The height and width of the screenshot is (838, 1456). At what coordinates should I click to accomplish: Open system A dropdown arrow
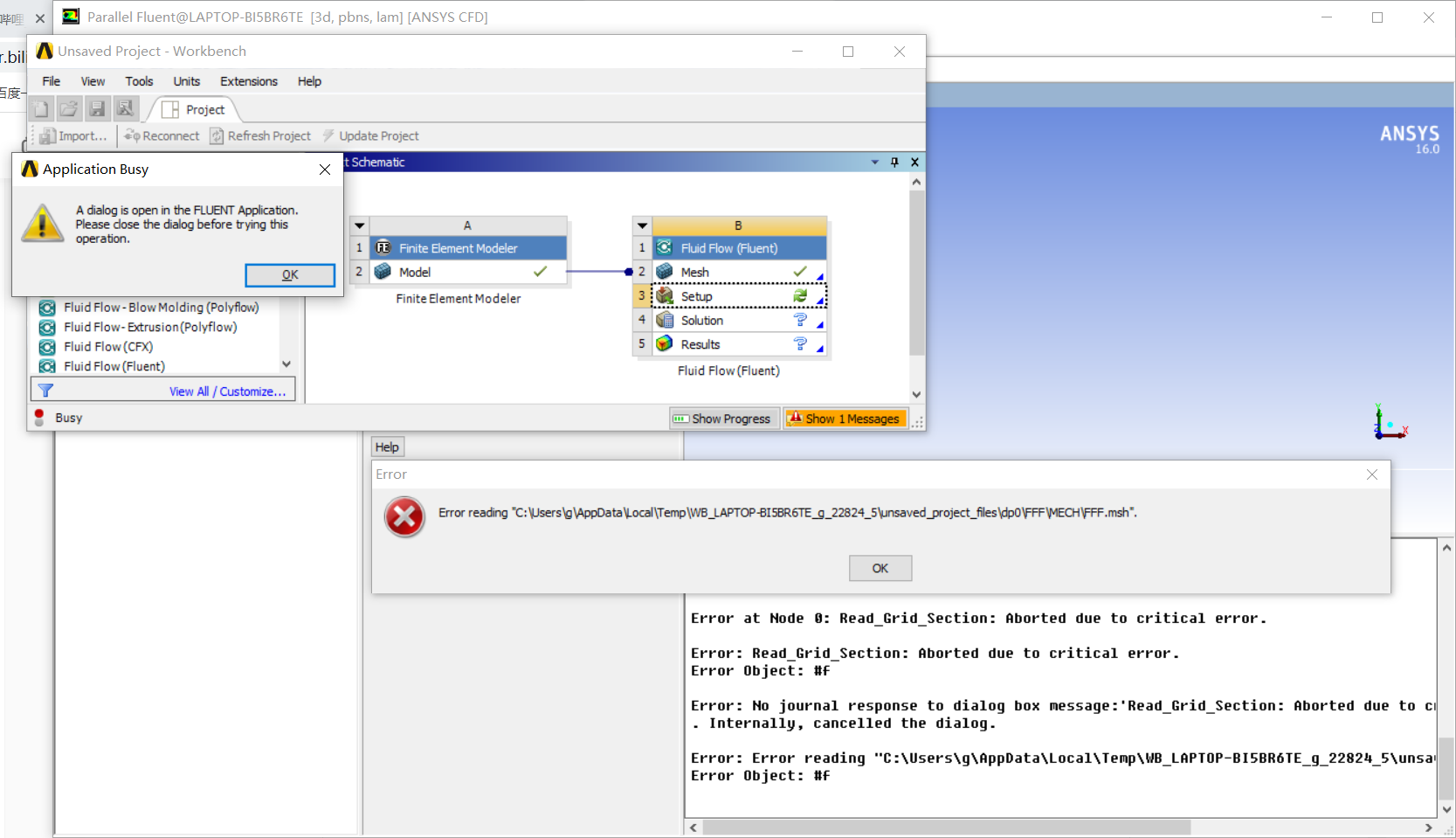point(359,225)
